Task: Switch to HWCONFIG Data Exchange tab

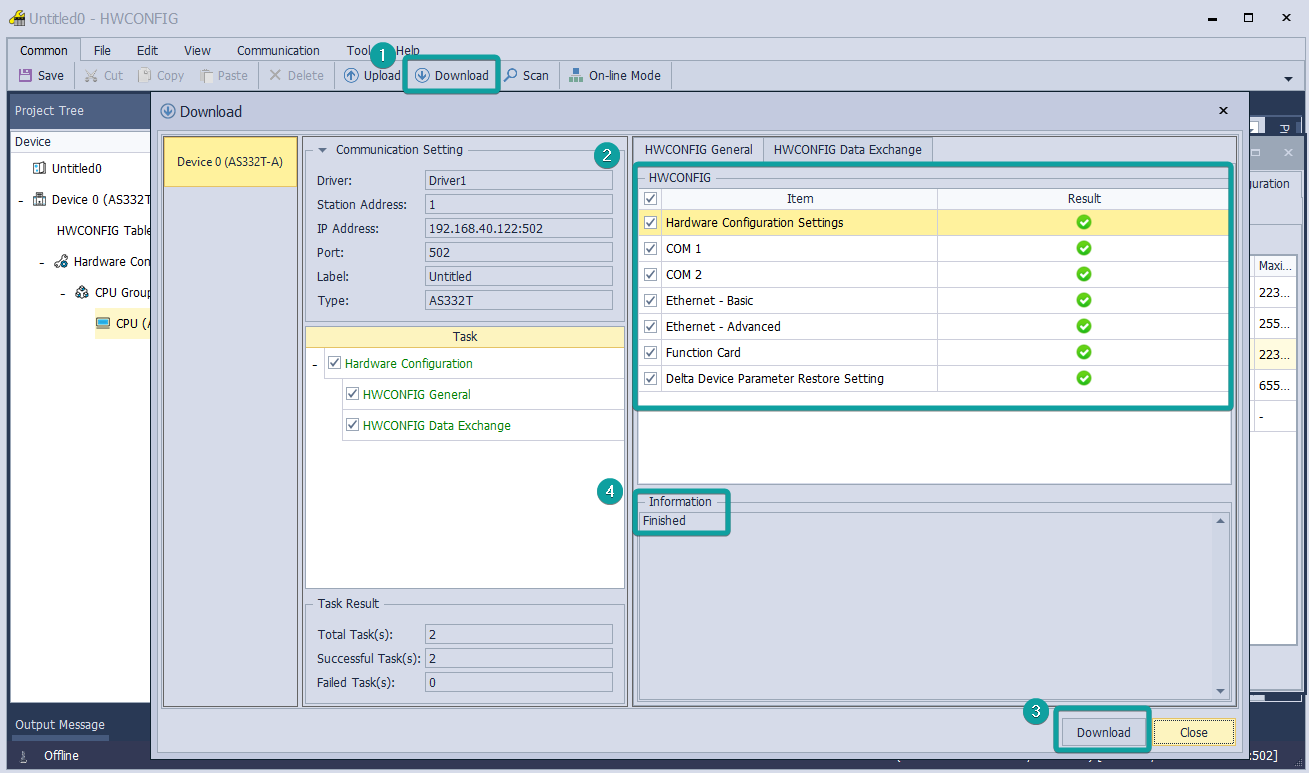Action: (847, 150)
